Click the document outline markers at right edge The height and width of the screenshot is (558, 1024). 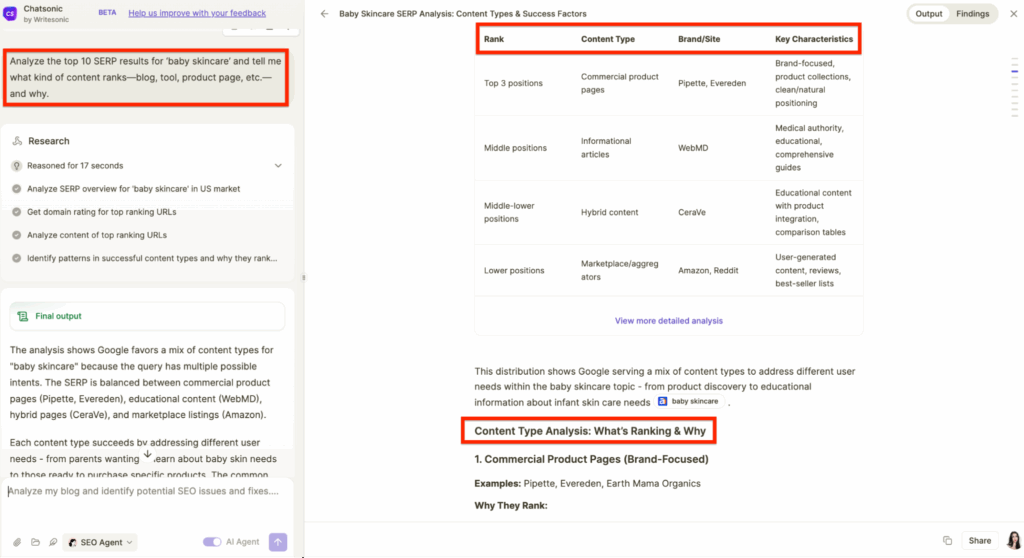(x=1014, y=88)
